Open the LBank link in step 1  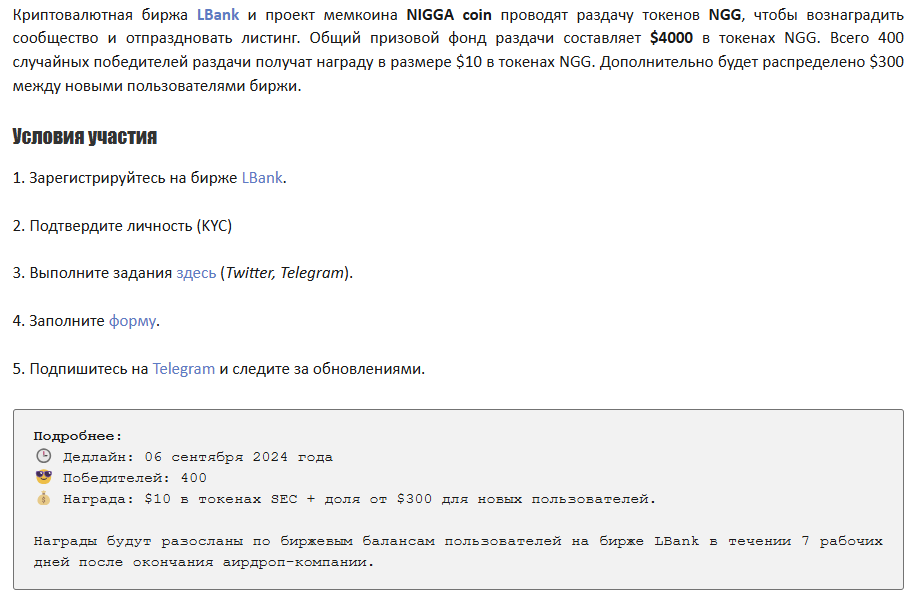262,178
